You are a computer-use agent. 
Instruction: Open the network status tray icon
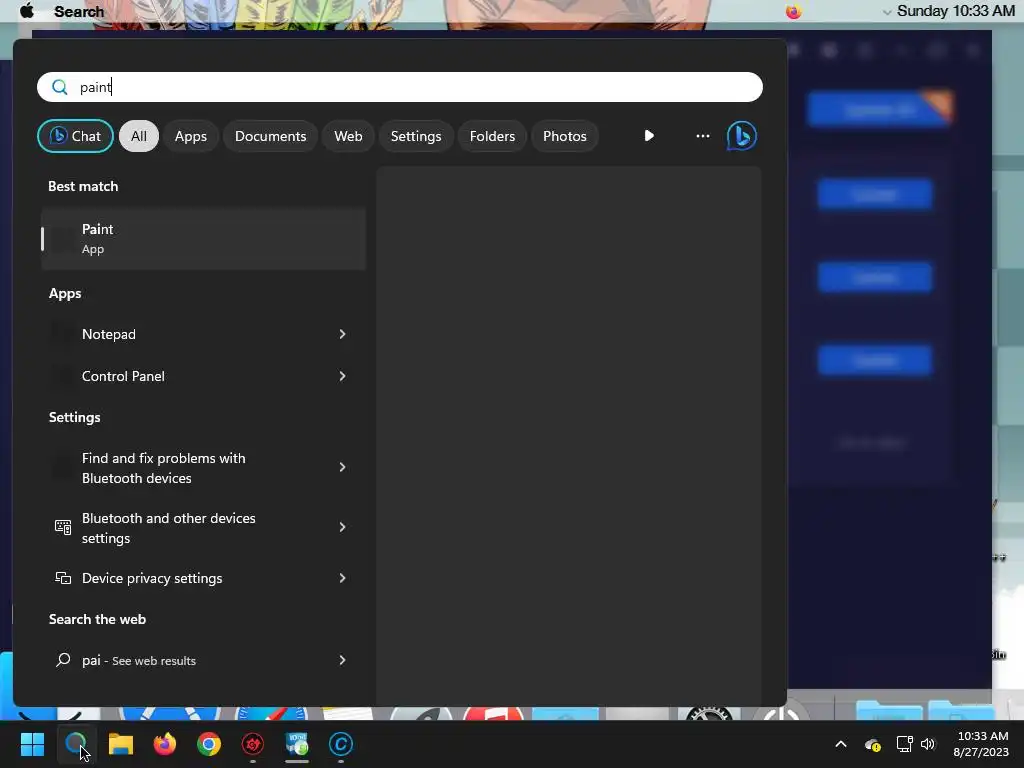click(x=904, y=744)
